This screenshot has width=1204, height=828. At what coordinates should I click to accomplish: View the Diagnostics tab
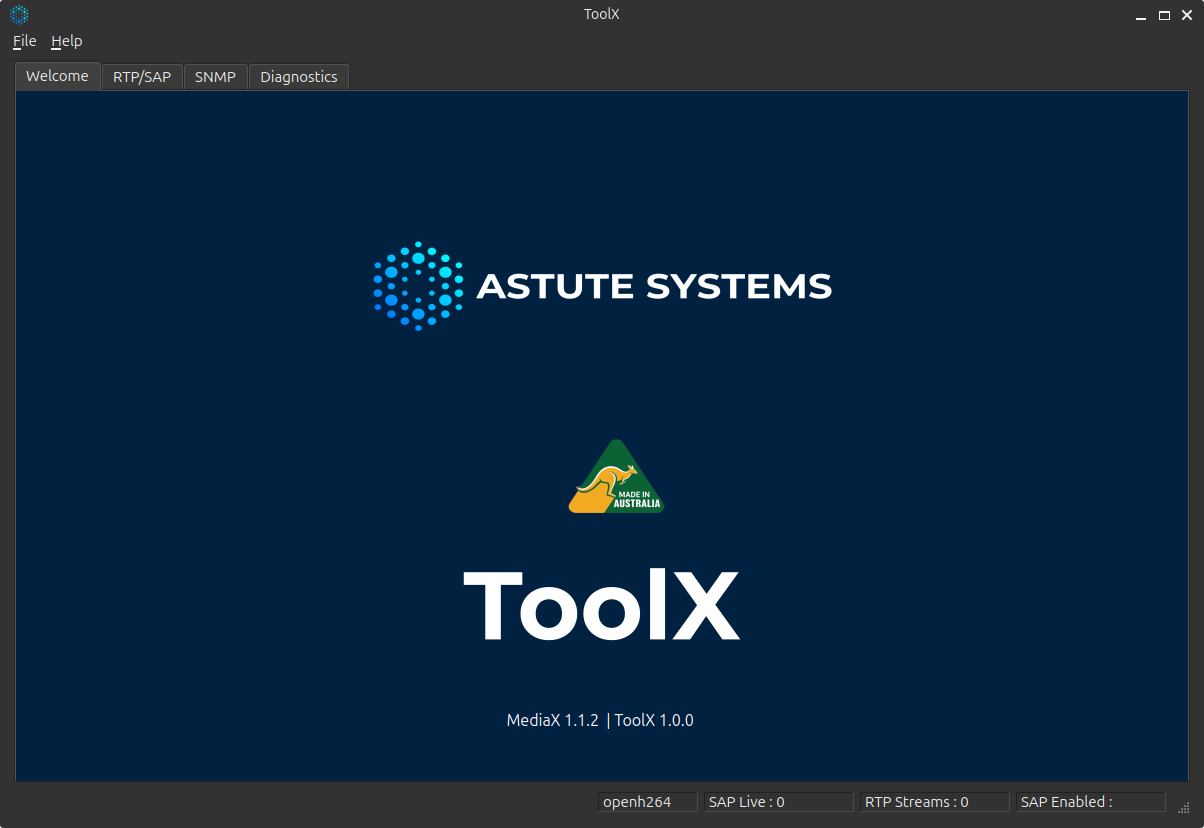298,76
